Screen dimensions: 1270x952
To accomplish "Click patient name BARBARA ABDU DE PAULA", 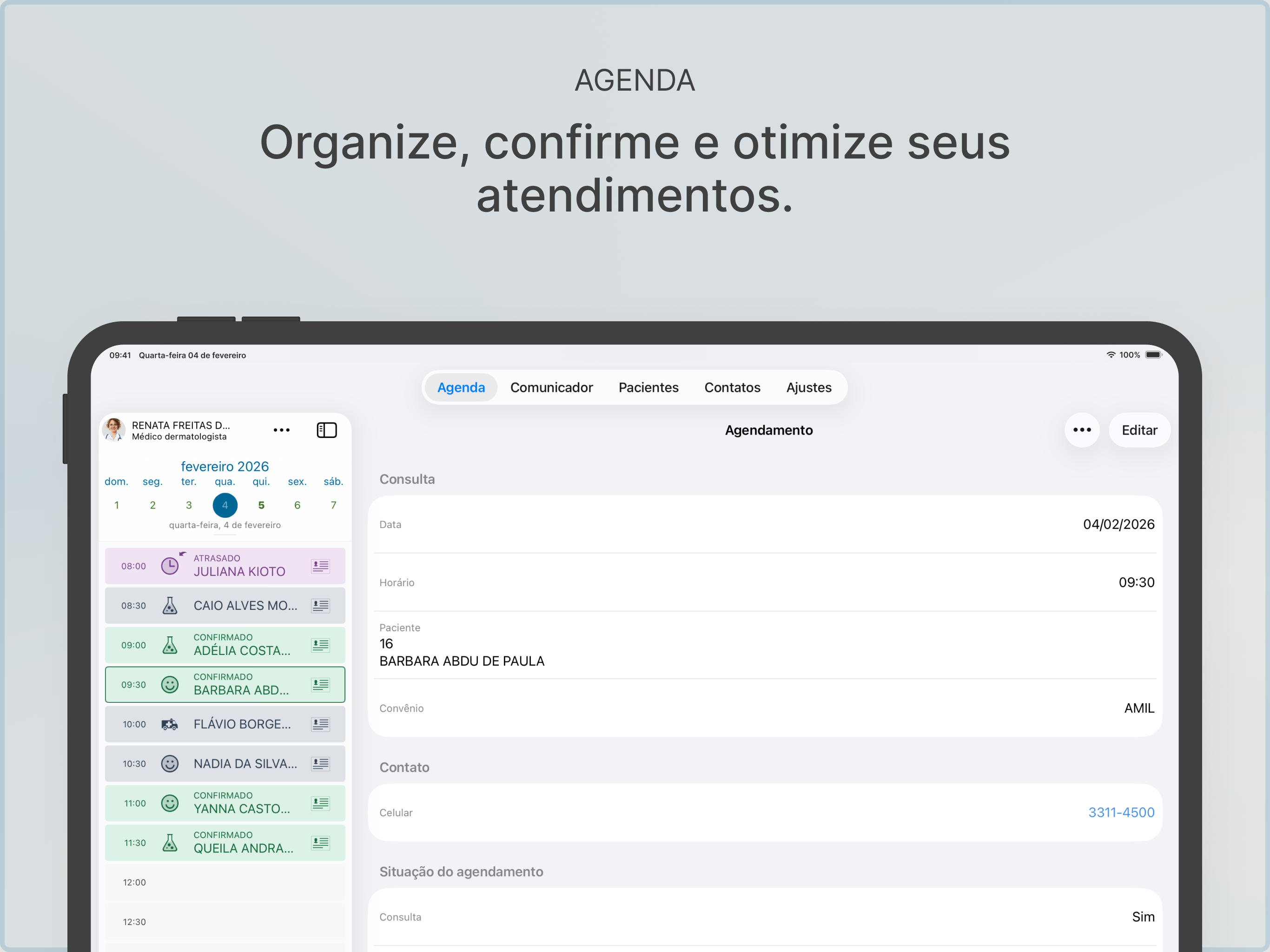I will tap(462, 661).
